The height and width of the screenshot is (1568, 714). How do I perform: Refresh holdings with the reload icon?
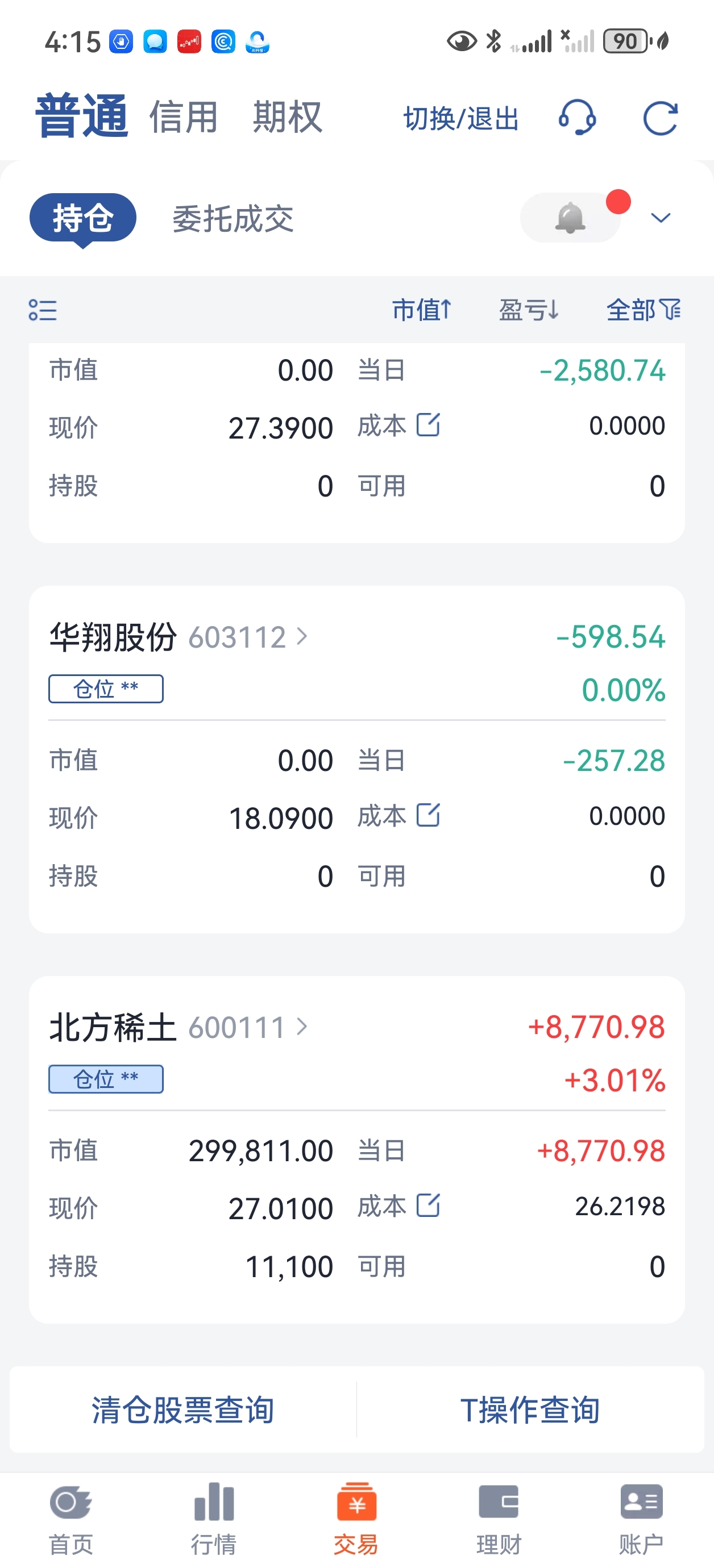[661, 118]
